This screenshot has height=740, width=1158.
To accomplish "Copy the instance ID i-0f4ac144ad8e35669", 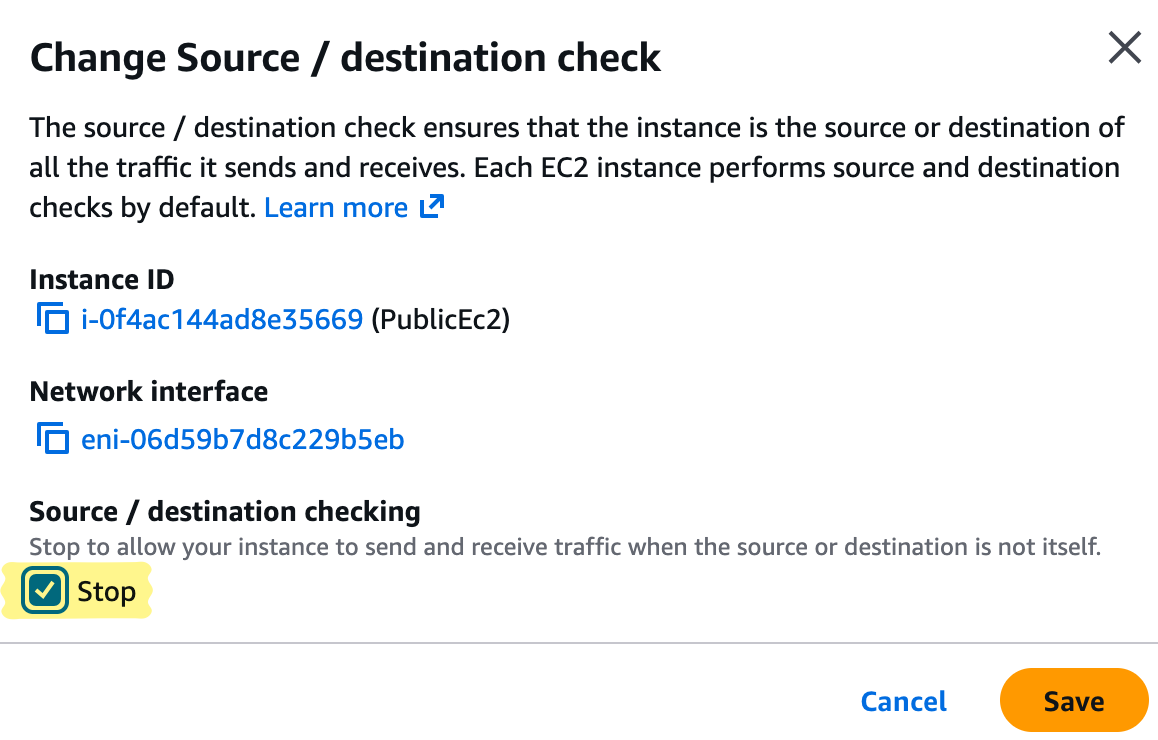I will click(x=51, y=320).
